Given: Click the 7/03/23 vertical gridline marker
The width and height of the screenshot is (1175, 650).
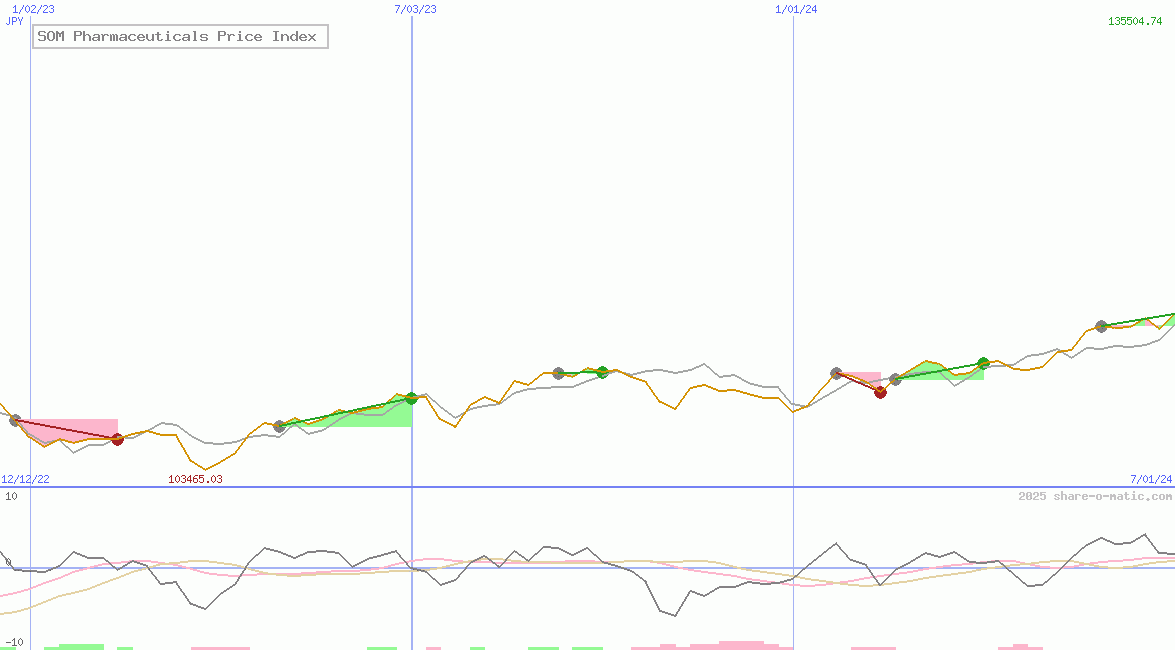Looking at the screenshot, I should (x=412, y=9).
